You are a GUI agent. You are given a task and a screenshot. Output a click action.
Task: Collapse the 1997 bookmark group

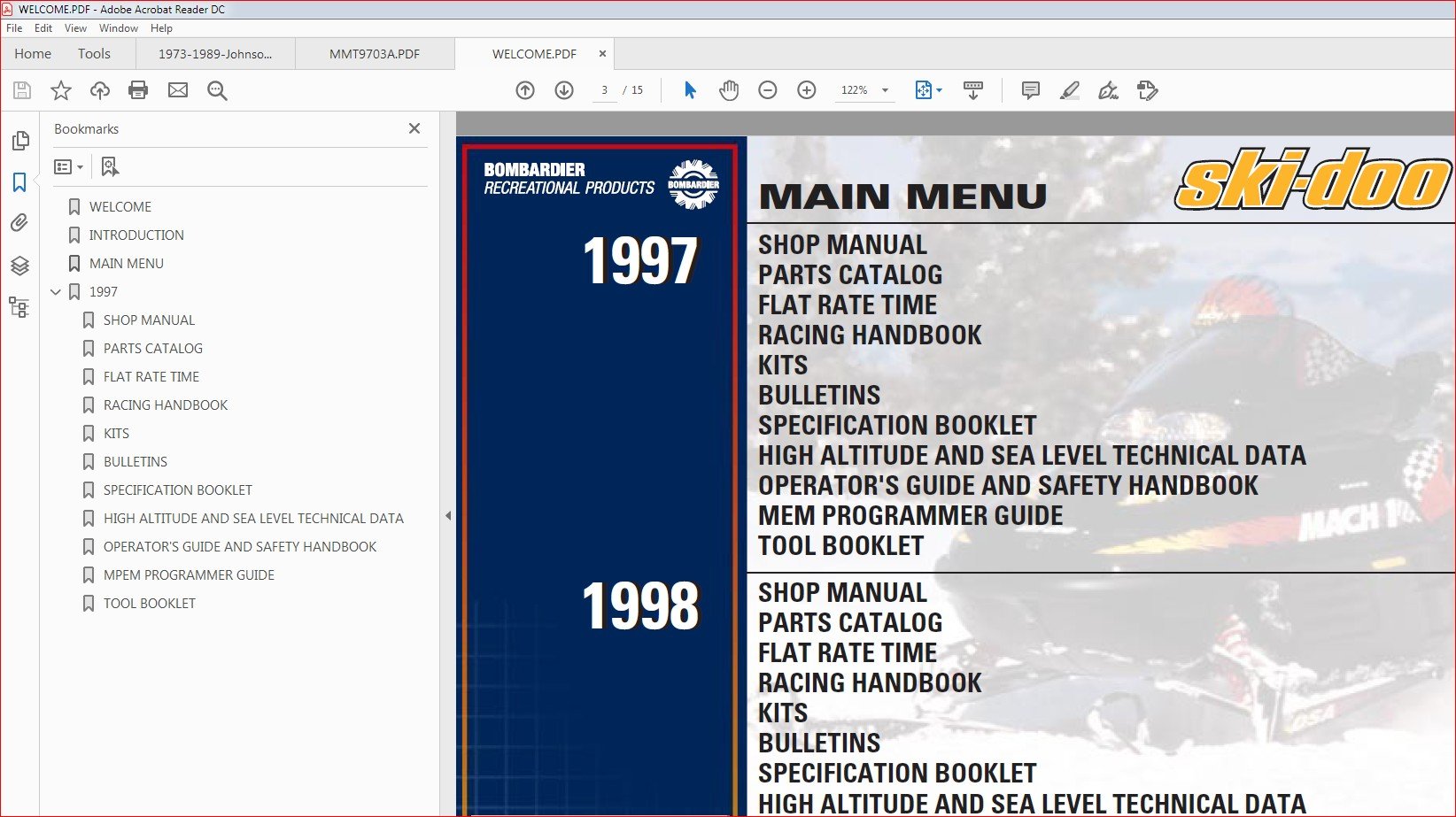pyautogui.click(x=56, y=292)
